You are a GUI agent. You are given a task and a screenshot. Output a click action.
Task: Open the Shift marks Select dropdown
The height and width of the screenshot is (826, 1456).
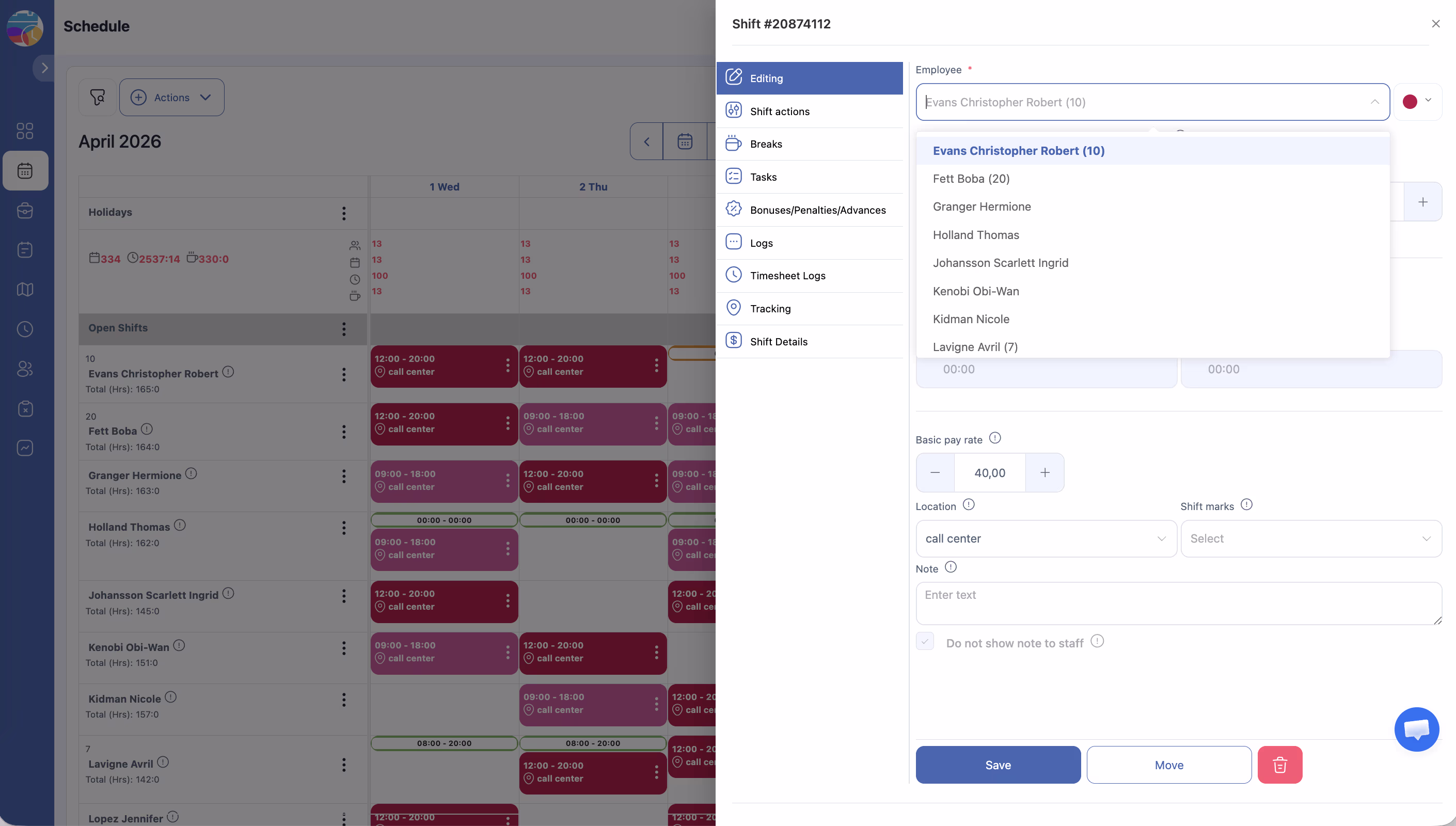point(1311,538)
